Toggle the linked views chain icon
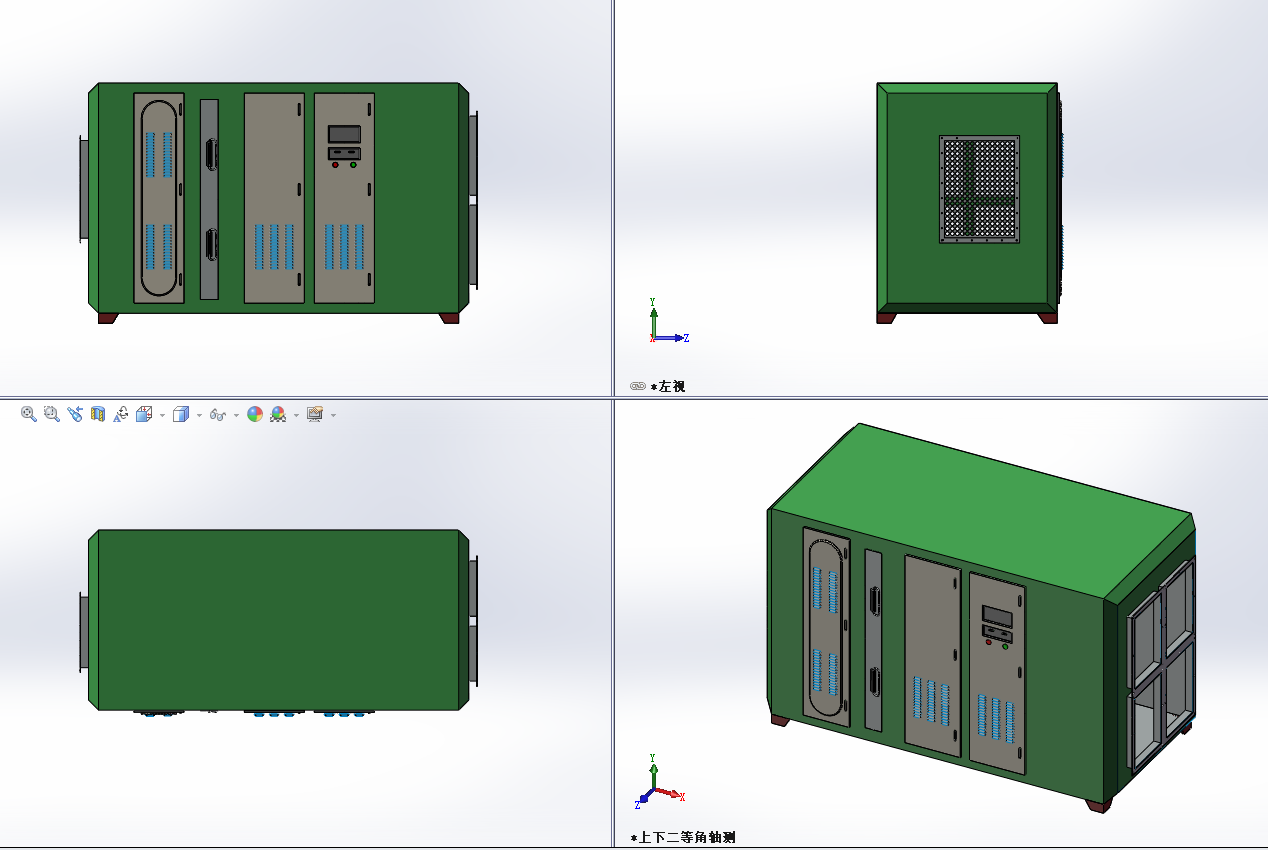Image resolution: width=1268 pixels, height=850 pixels. pyautogui.click(x=638, y=386)
